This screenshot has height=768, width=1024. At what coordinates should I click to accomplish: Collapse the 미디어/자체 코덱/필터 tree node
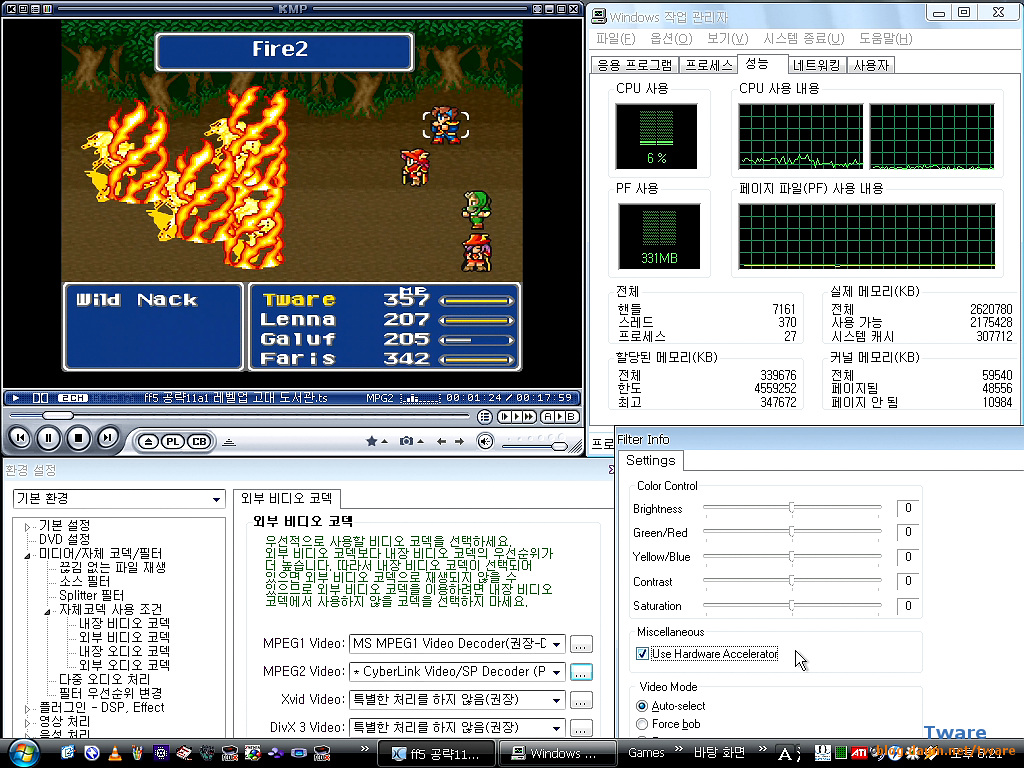click(28, 555)
